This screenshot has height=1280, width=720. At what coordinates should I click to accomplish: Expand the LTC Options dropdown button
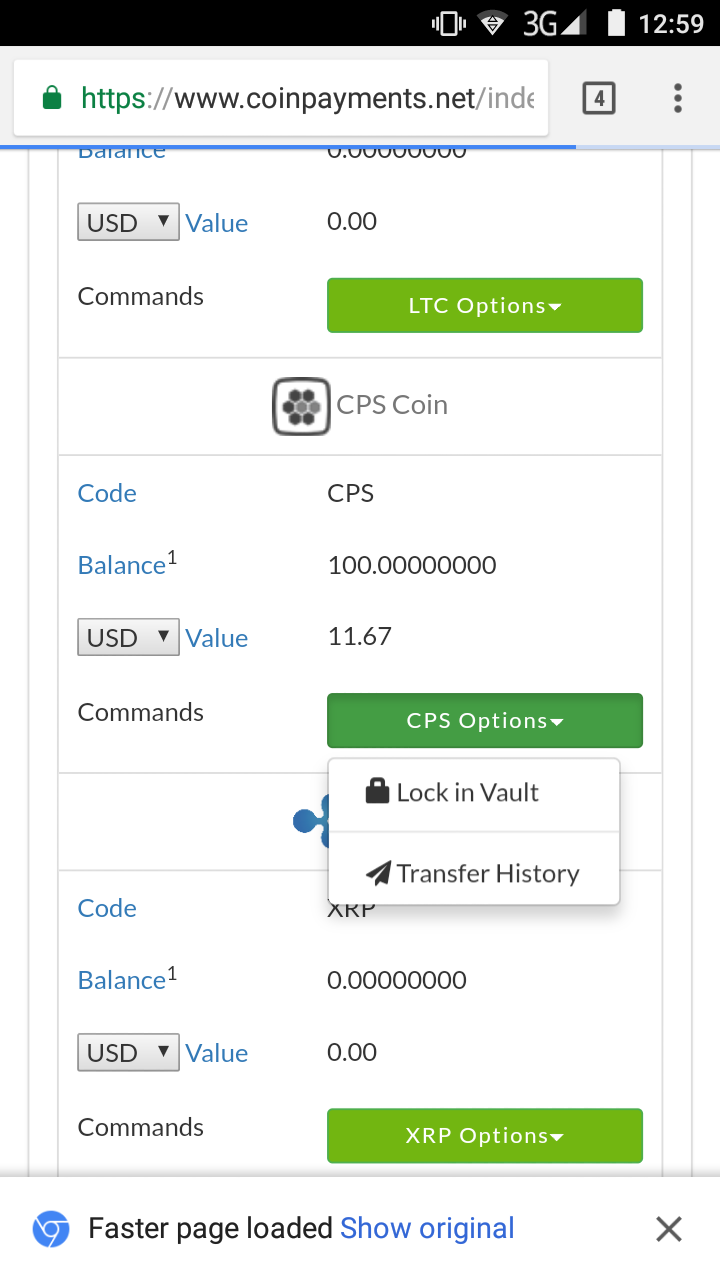[x=484, y=306]
